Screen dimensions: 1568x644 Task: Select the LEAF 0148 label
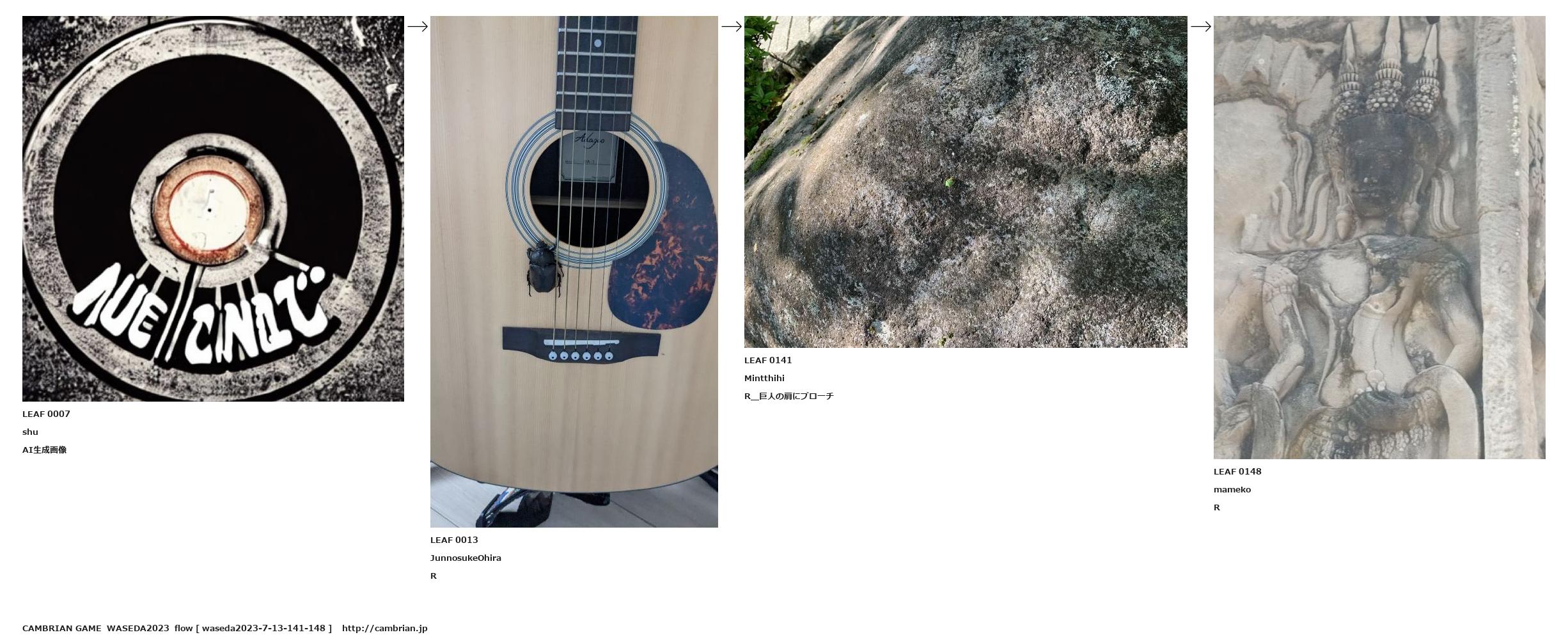[1237, 471]
